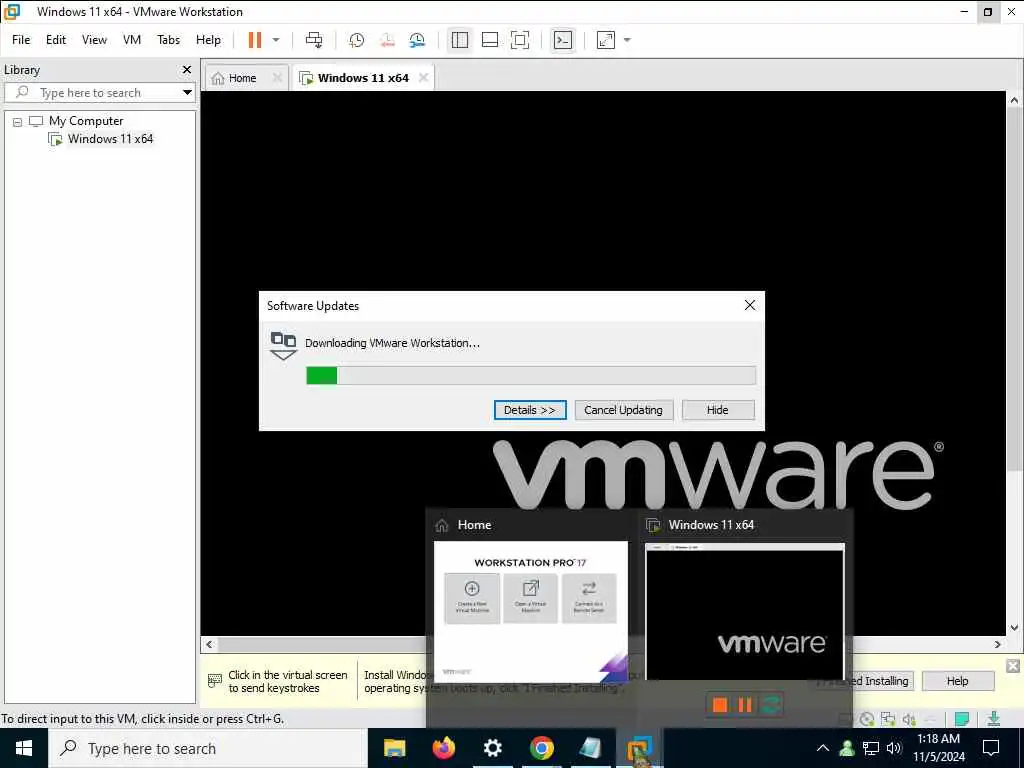The width and height of the screenshot is (1024, 768).
Task: Select Windows 11 x64 in library tree
Action: tap(110, 138)
